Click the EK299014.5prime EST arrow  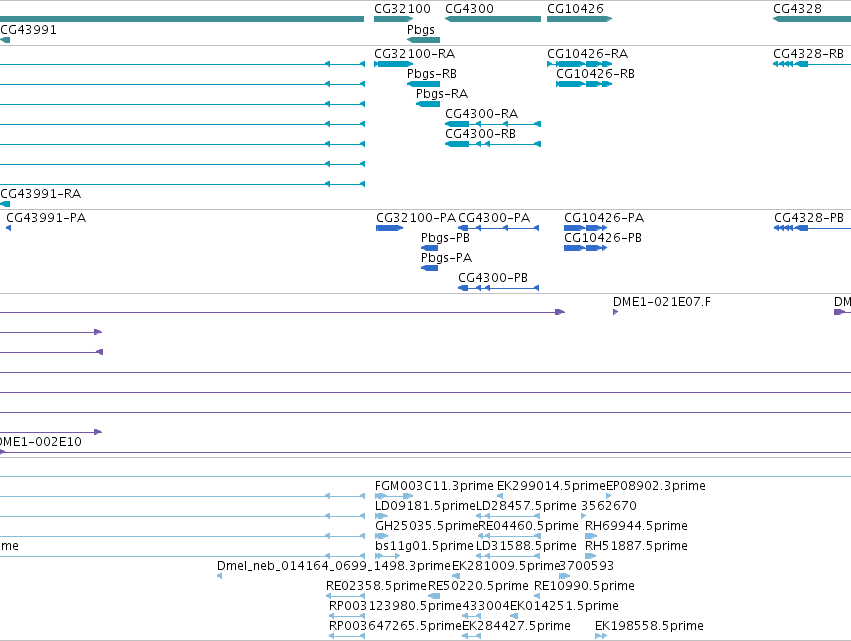coord(500,496)
